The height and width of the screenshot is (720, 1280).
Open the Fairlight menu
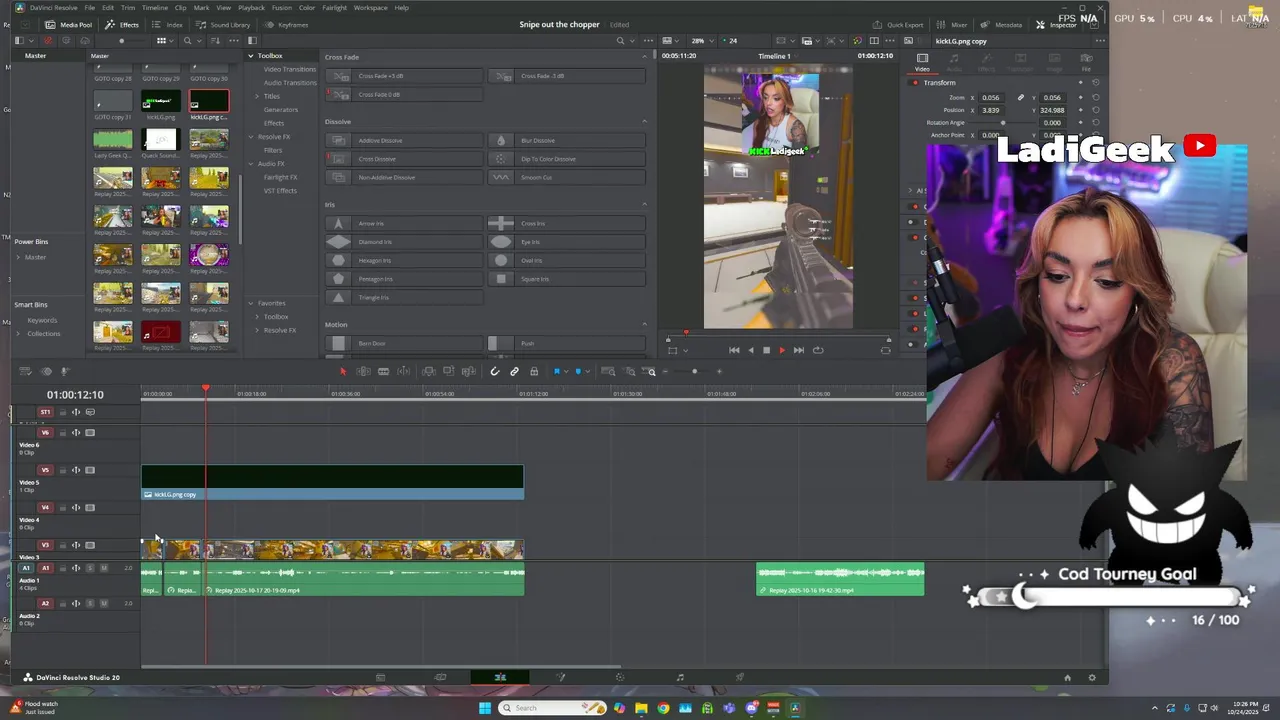334,7
